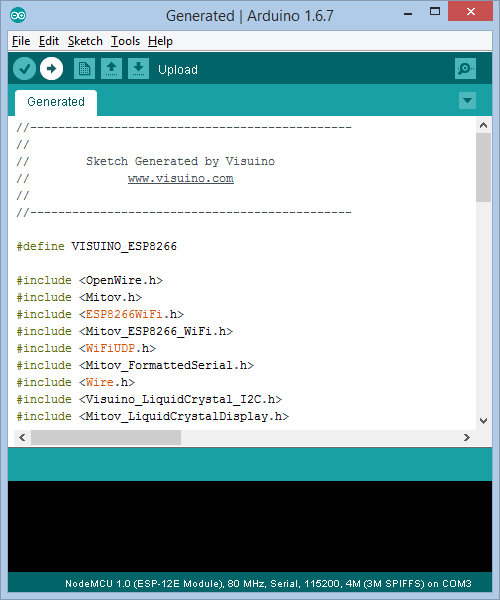Click the '#define VISUINO_ESP8266' line
This screenshot has height=600, width=500.
pos(97,246)
